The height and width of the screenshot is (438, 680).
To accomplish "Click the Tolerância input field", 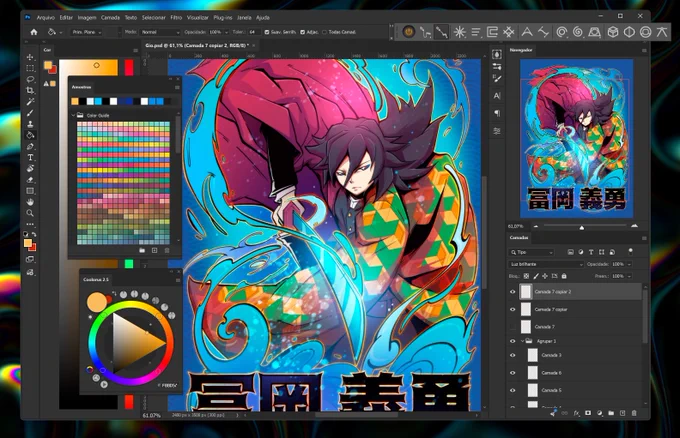I will [x=254, y=32].
